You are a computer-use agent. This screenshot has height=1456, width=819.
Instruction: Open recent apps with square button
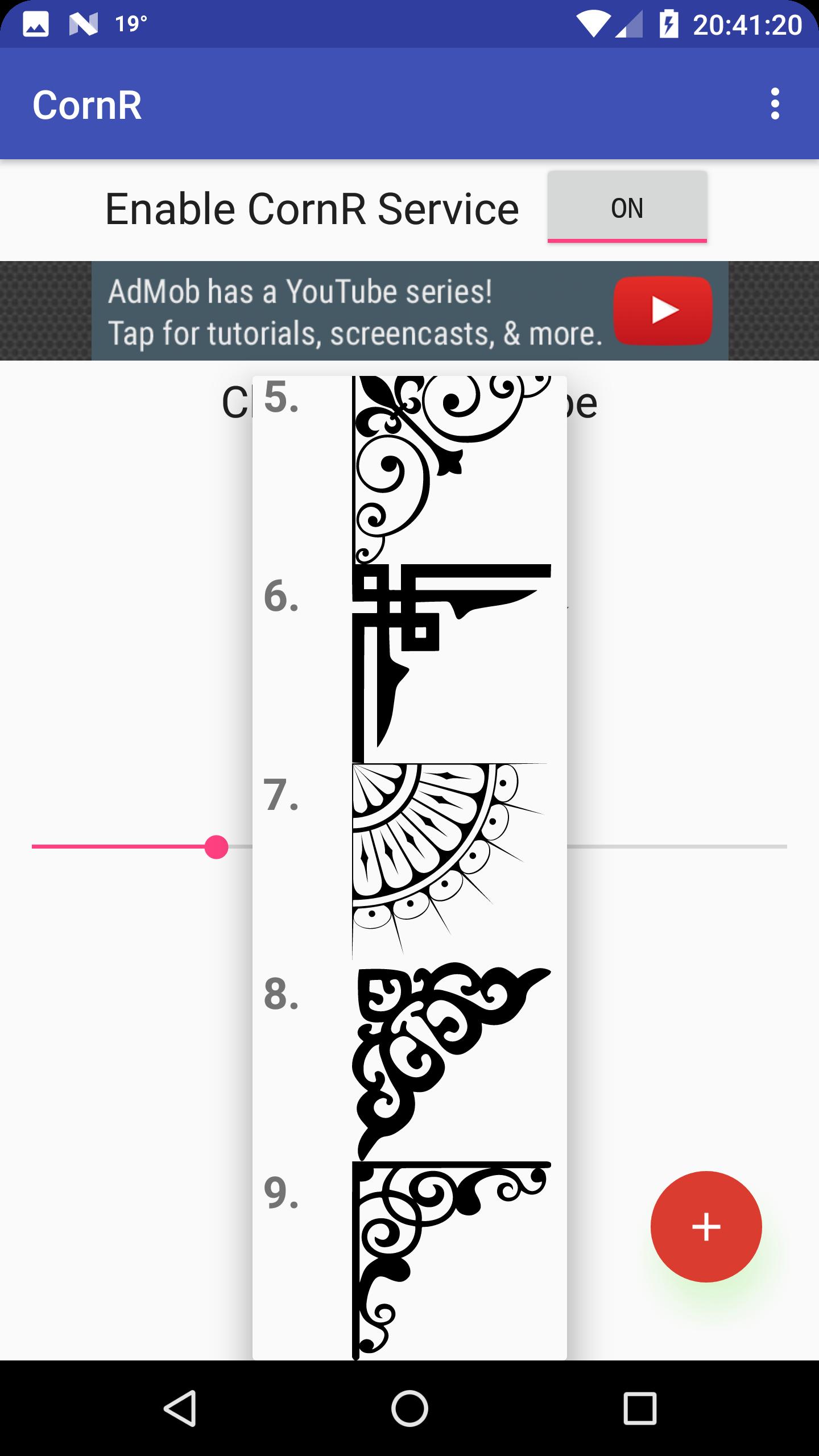click(640, 1408)
